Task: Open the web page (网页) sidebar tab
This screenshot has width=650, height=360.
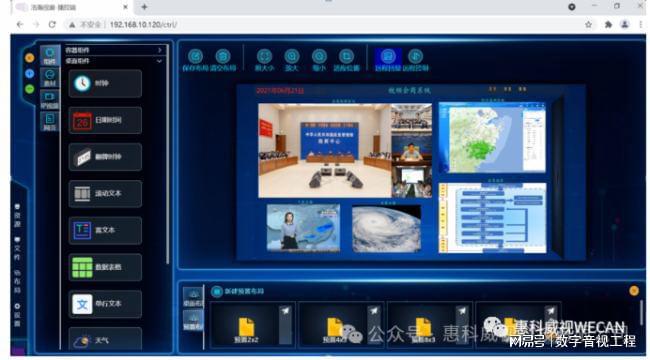Action: (50, 122)
